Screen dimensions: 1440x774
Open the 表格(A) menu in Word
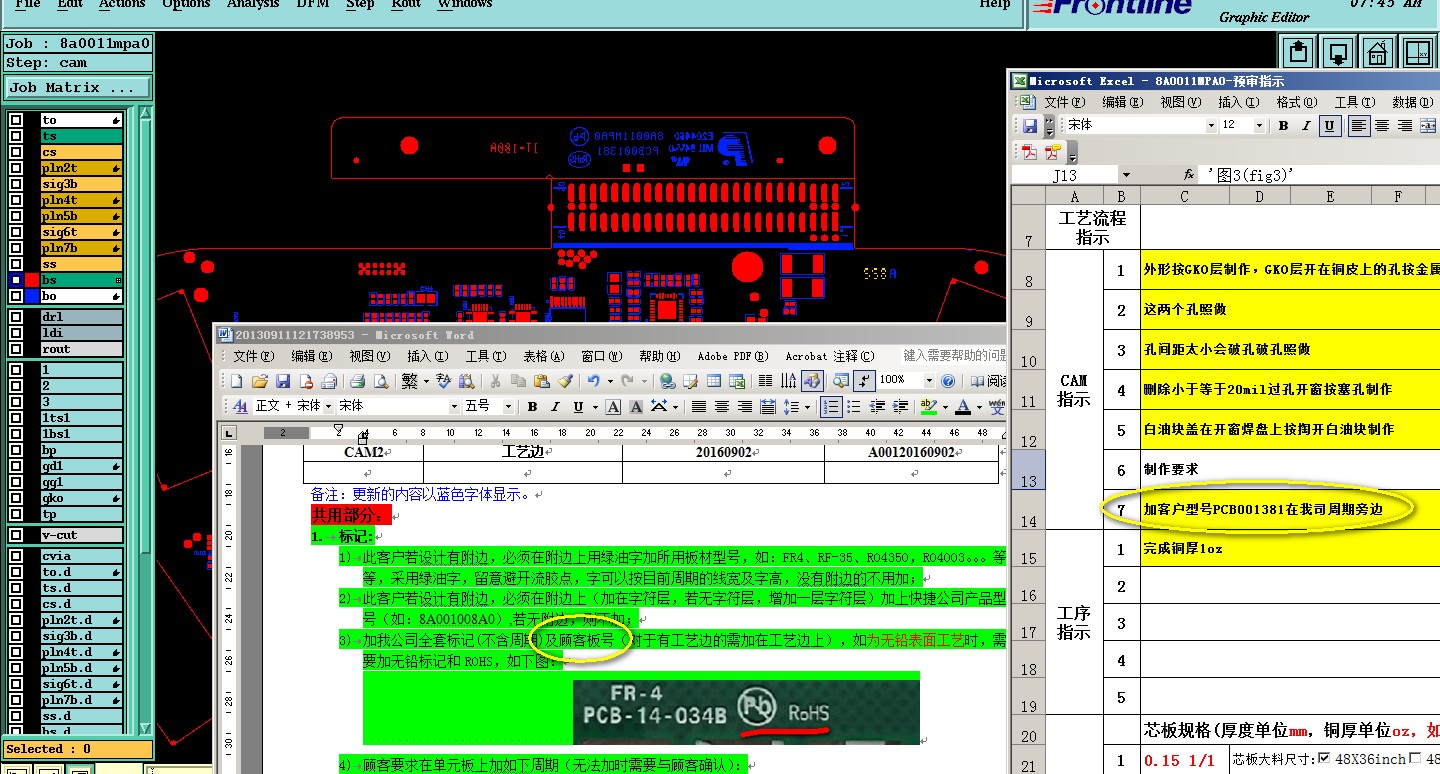544,356
